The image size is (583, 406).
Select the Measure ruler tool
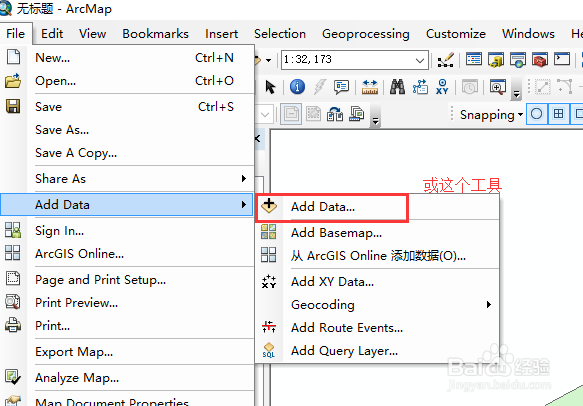click(370, 87)
